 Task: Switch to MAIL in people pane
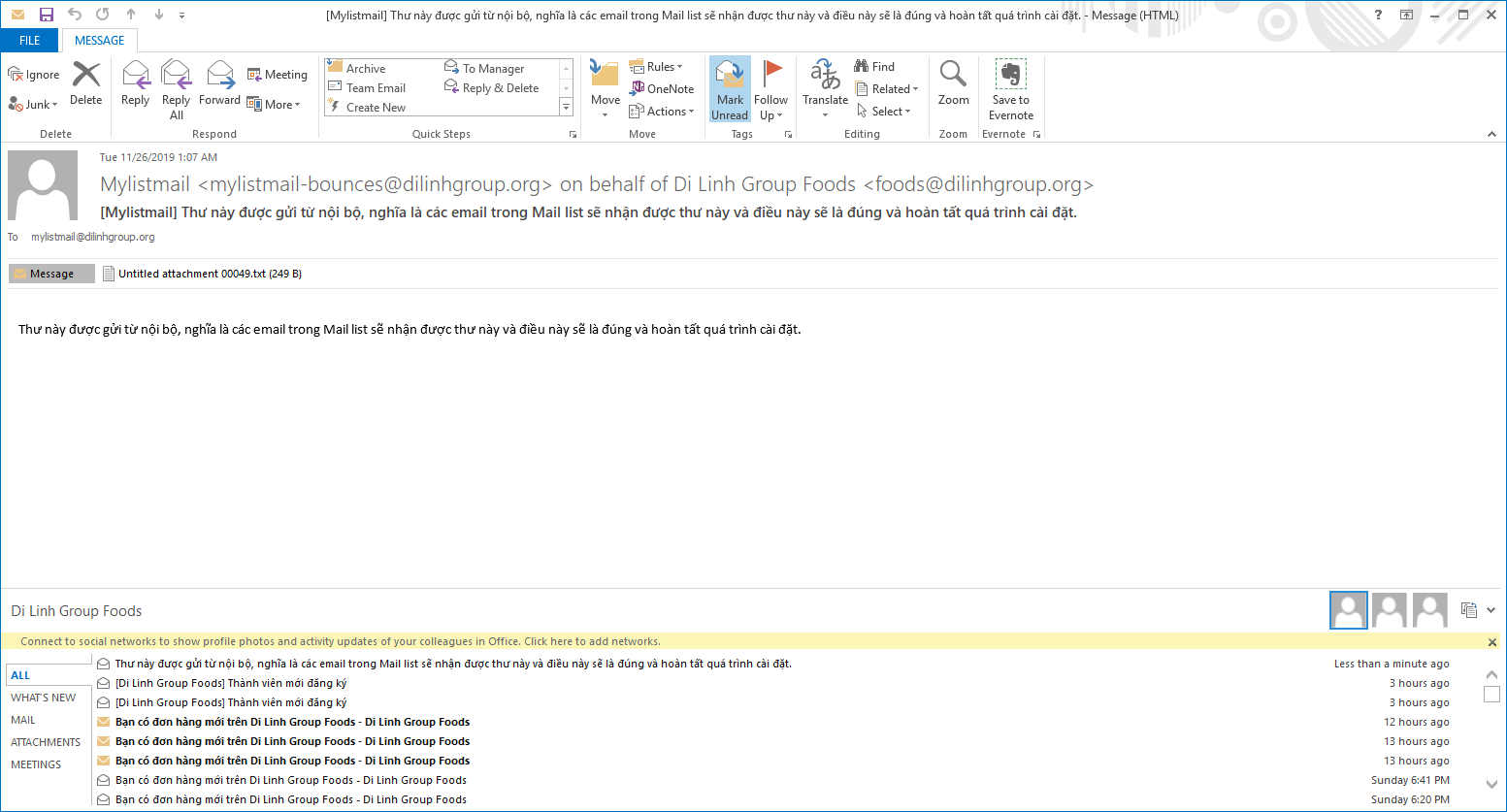point(23,720)
